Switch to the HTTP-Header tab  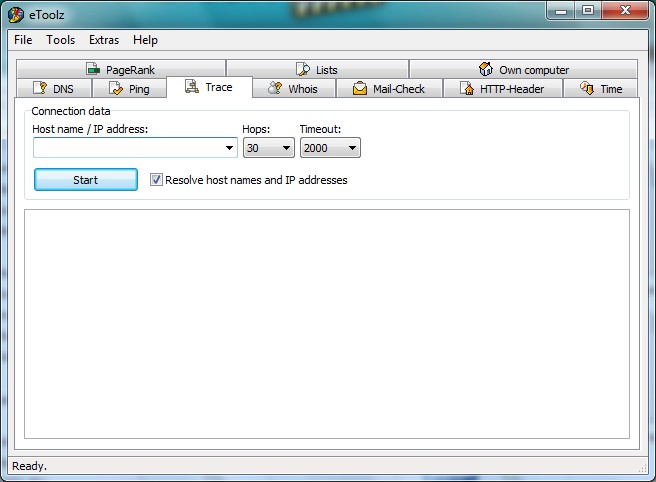coord(502,88)
